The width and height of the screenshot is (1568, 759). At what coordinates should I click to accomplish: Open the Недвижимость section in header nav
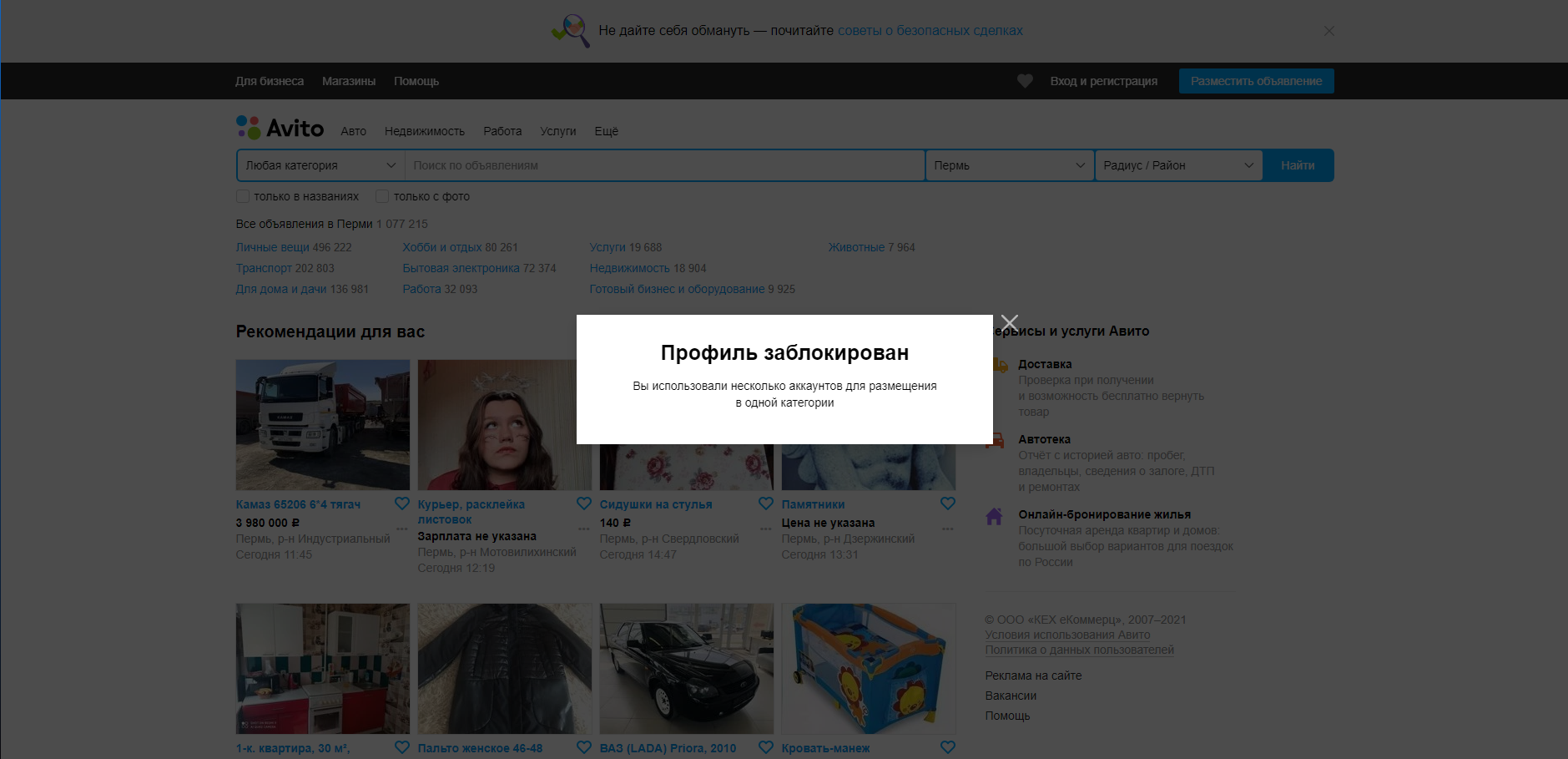(x=425, y=131)
